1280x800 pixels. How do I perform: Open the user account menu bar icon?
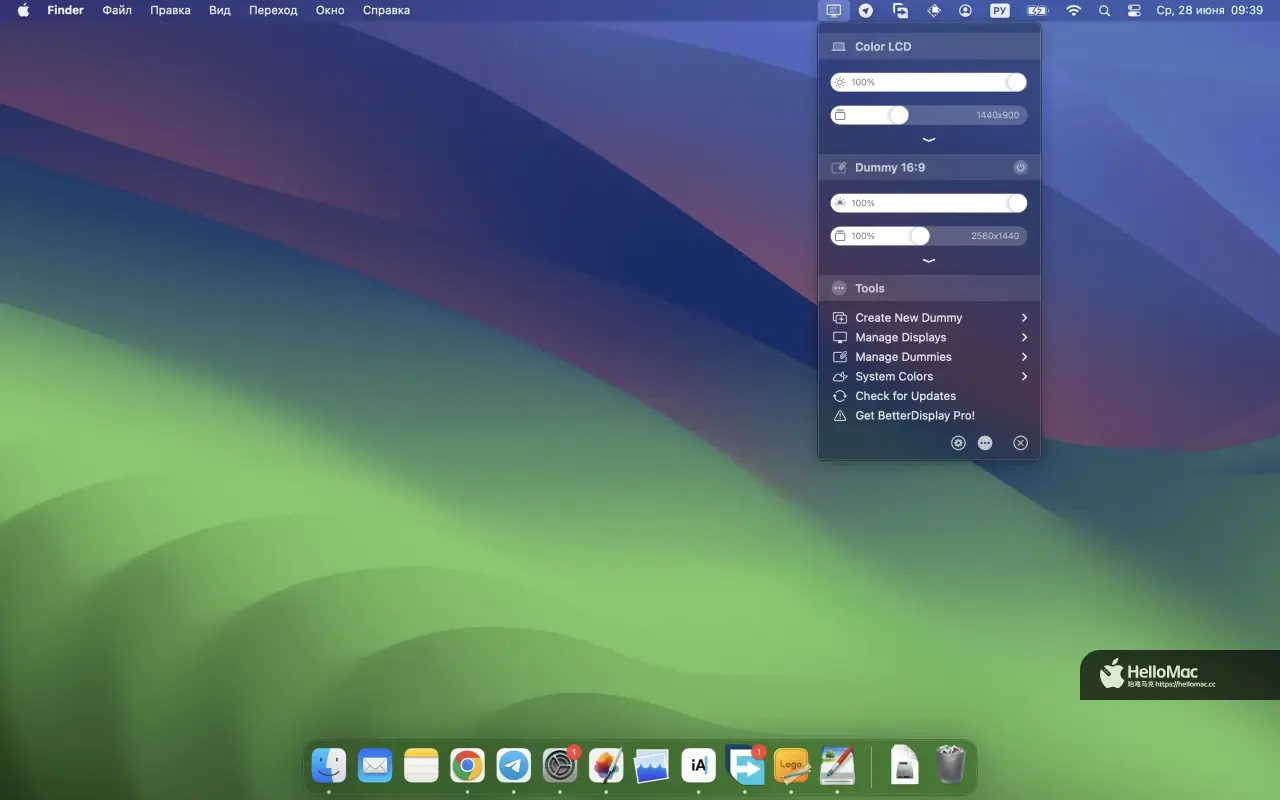click(966, 11)
